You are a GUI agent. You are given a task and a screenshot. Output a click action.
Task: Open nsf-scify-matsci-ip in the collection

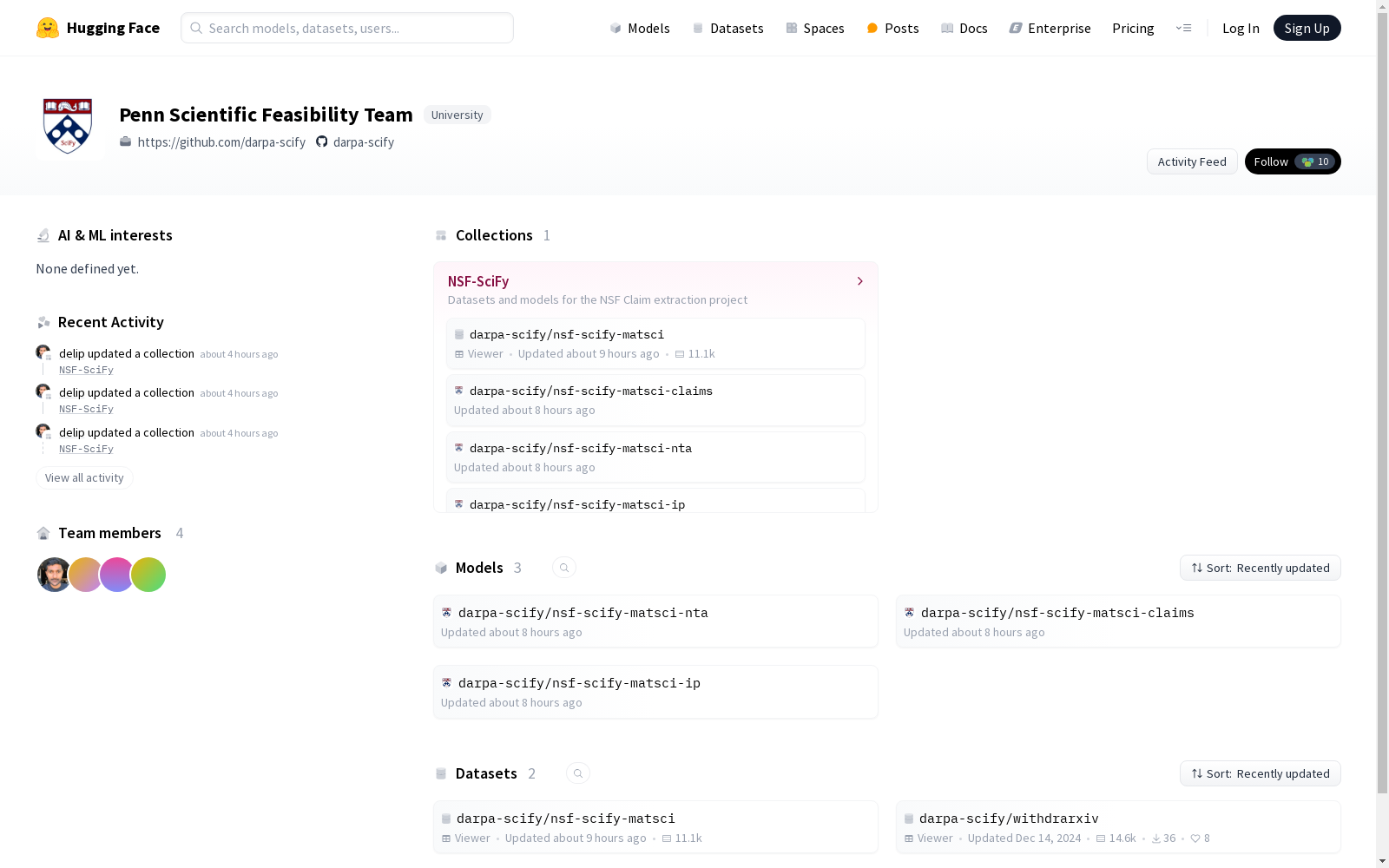point(655,501)
